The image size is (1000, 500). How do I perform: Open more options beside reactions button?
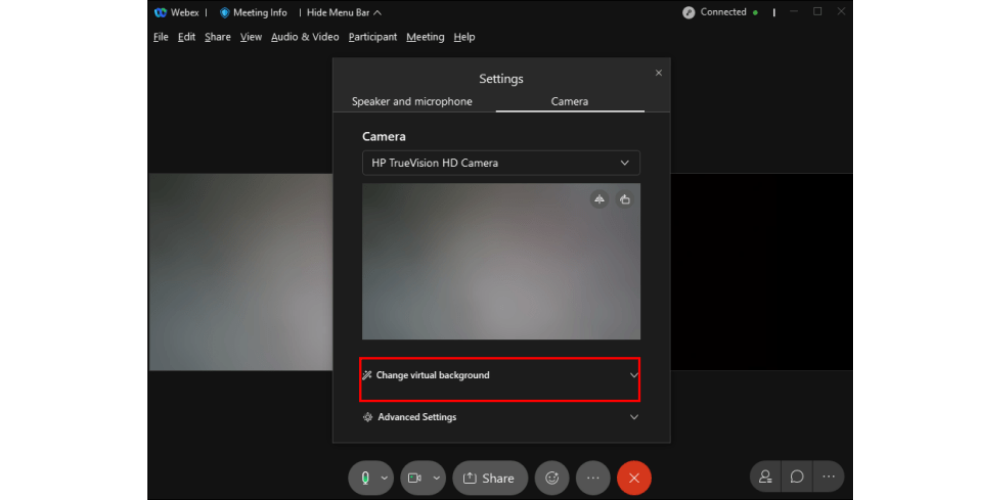point(593,478)
